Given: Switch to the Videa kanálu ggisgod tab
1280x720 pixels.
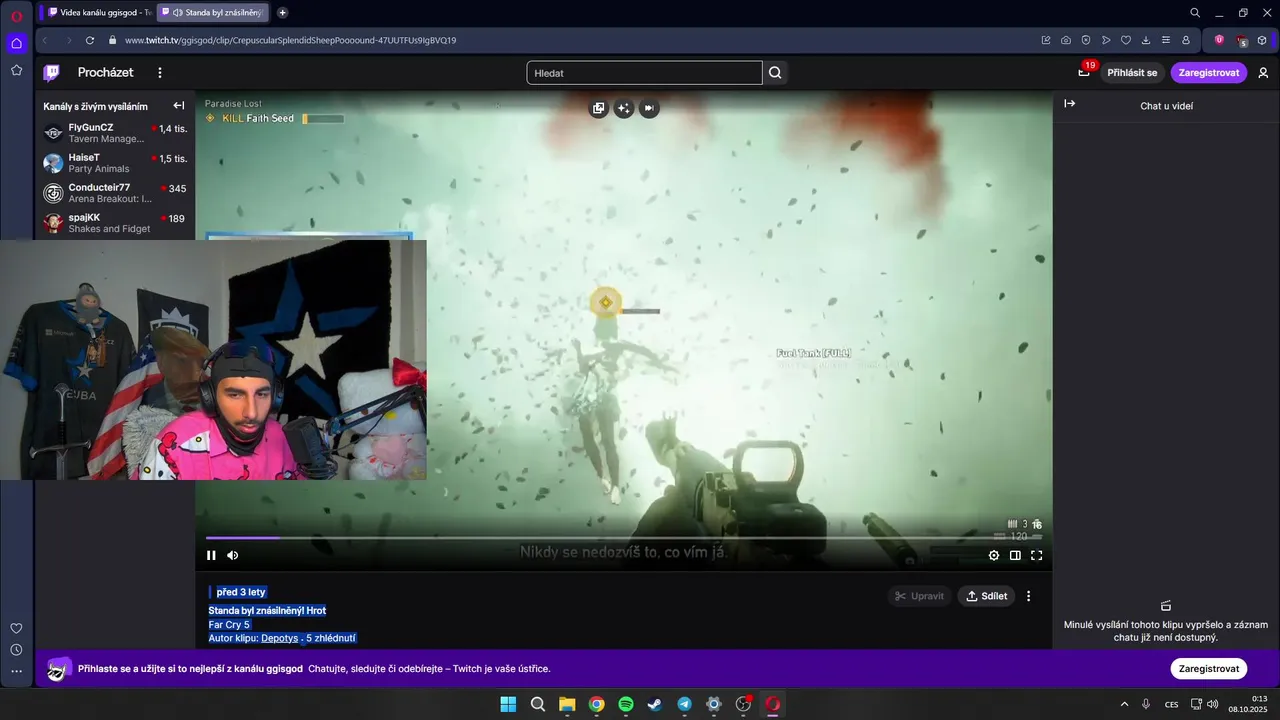Looking at the screenshot, I should click(x=98, y=13).
